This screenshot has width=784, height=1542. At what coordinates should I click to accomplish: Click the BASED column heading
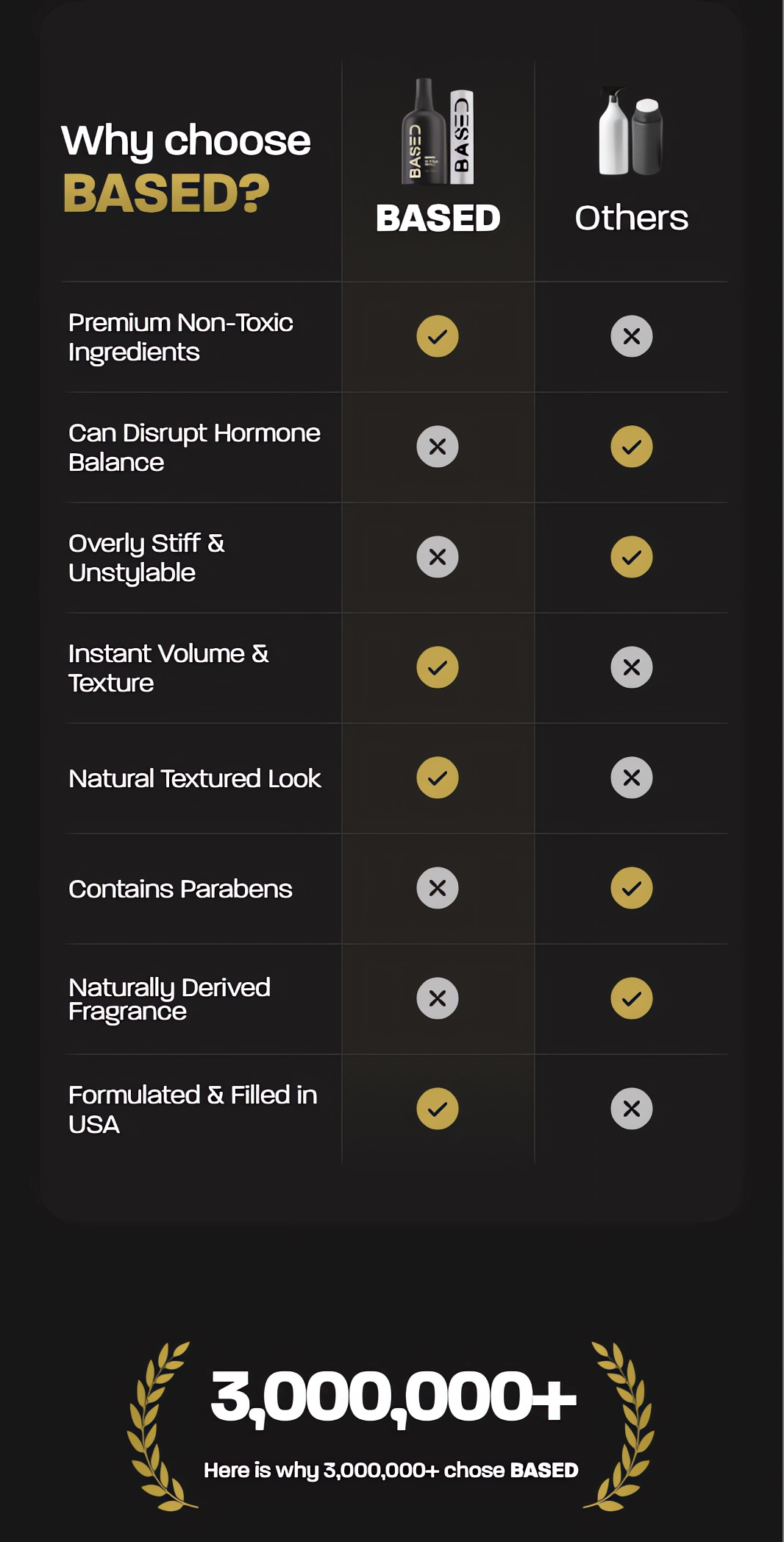coord(438,218)
